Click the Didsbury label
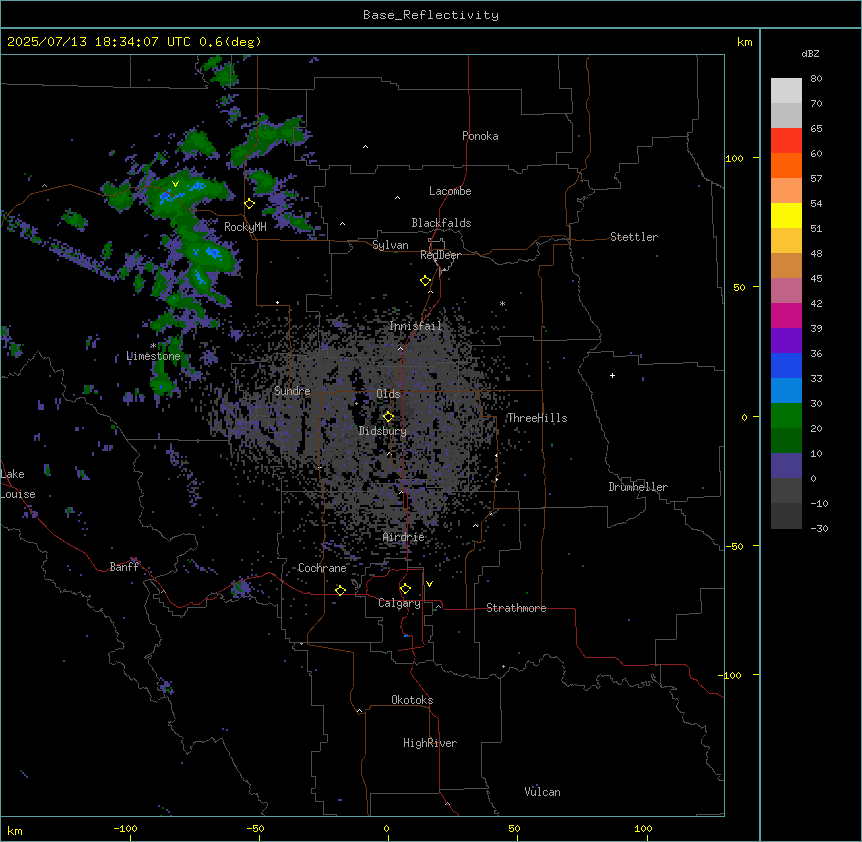Image resolution: width=862 pixels, height=842 pixels. tap(383, 431)
